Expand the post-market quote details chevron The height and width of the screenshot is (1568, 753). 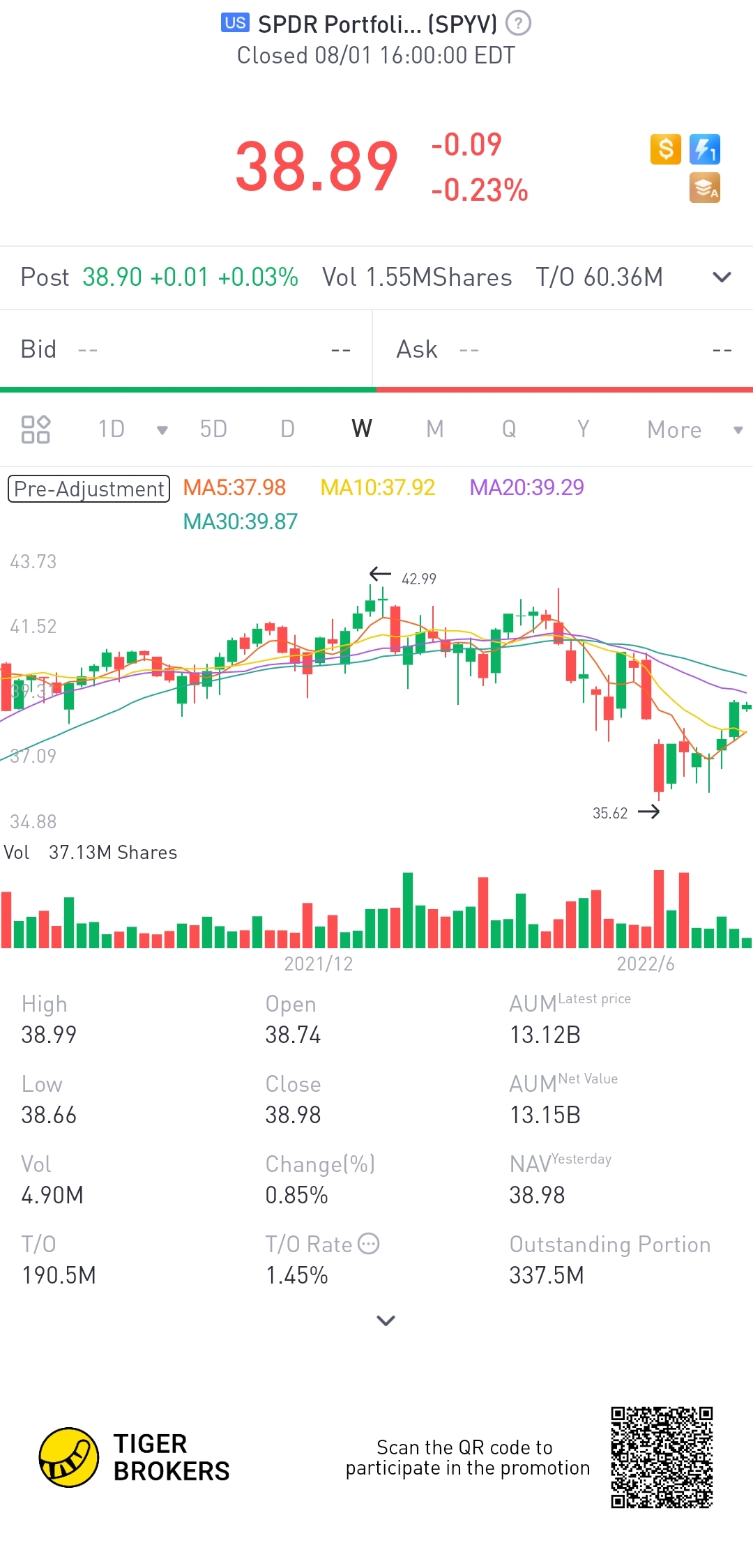click(722, 277)
